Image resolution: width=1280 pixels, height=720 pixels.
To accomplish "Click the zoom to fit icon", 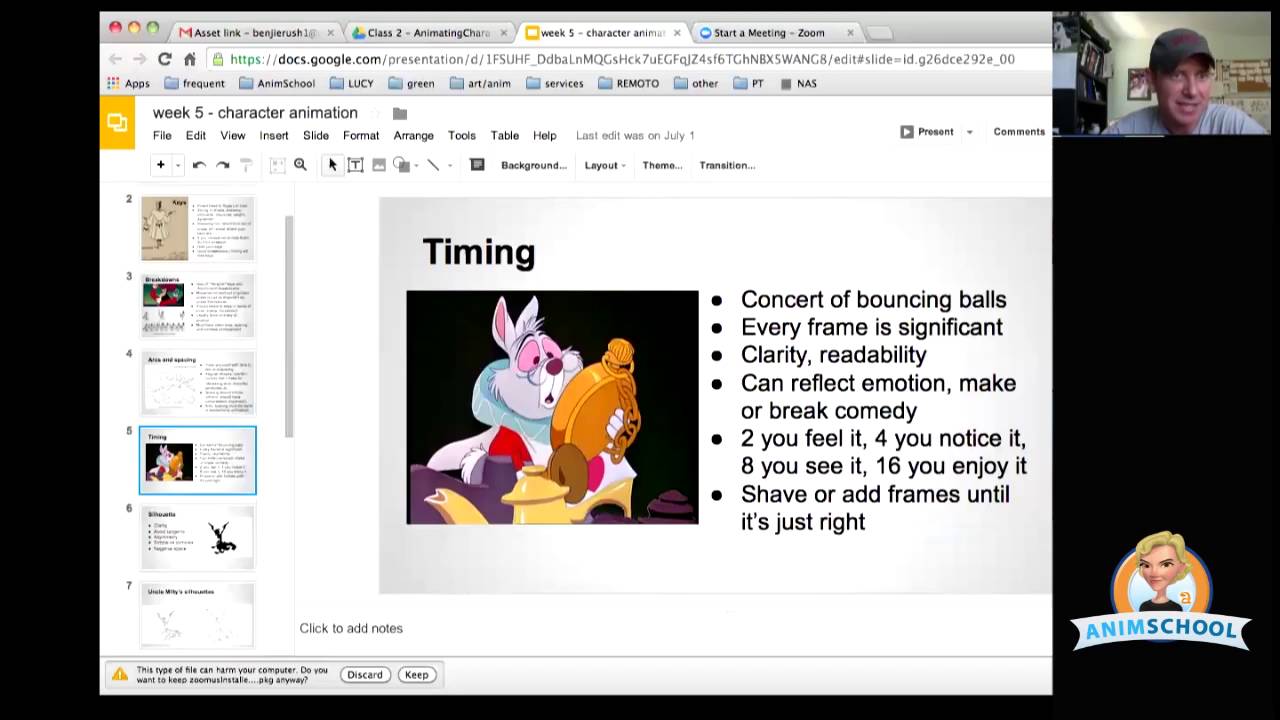I will click(277, 165).
